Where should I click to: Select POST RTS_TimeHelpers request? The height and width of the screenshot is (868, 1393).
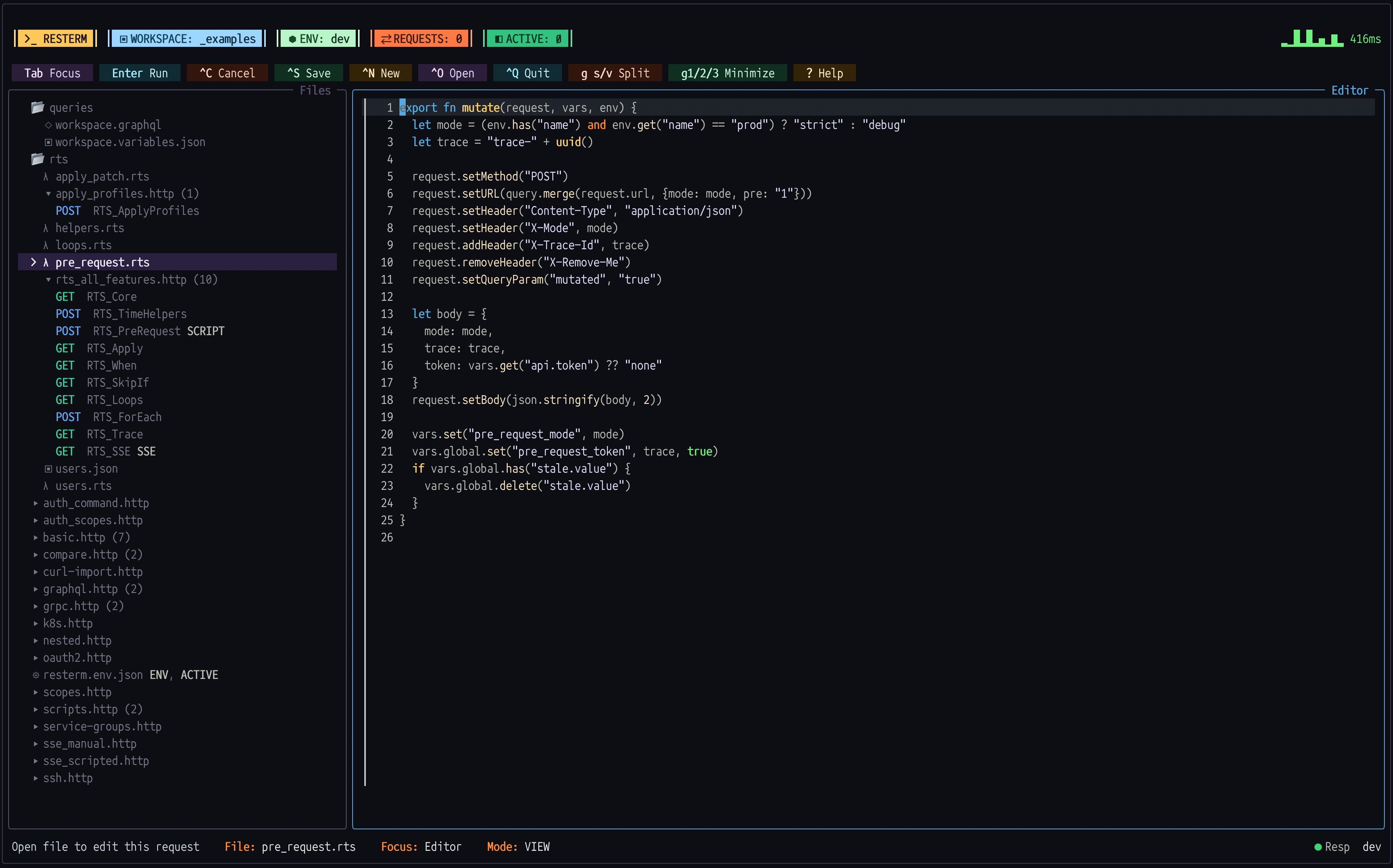(x=121, y=314)
